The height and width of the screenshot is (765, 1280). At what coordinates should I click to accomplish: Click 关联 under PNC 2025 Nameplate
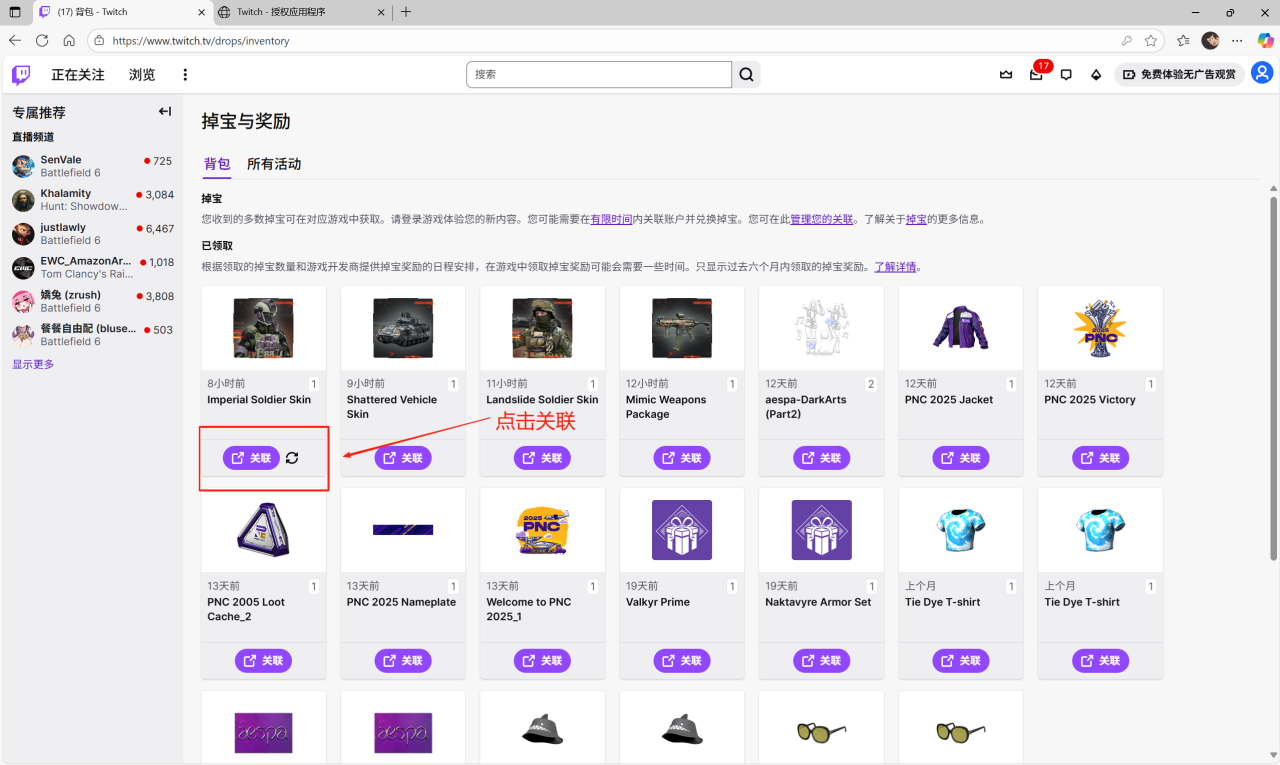point(403,661)
